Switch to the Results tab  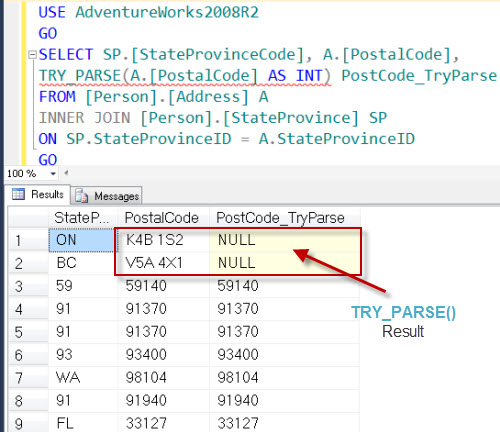38,194
